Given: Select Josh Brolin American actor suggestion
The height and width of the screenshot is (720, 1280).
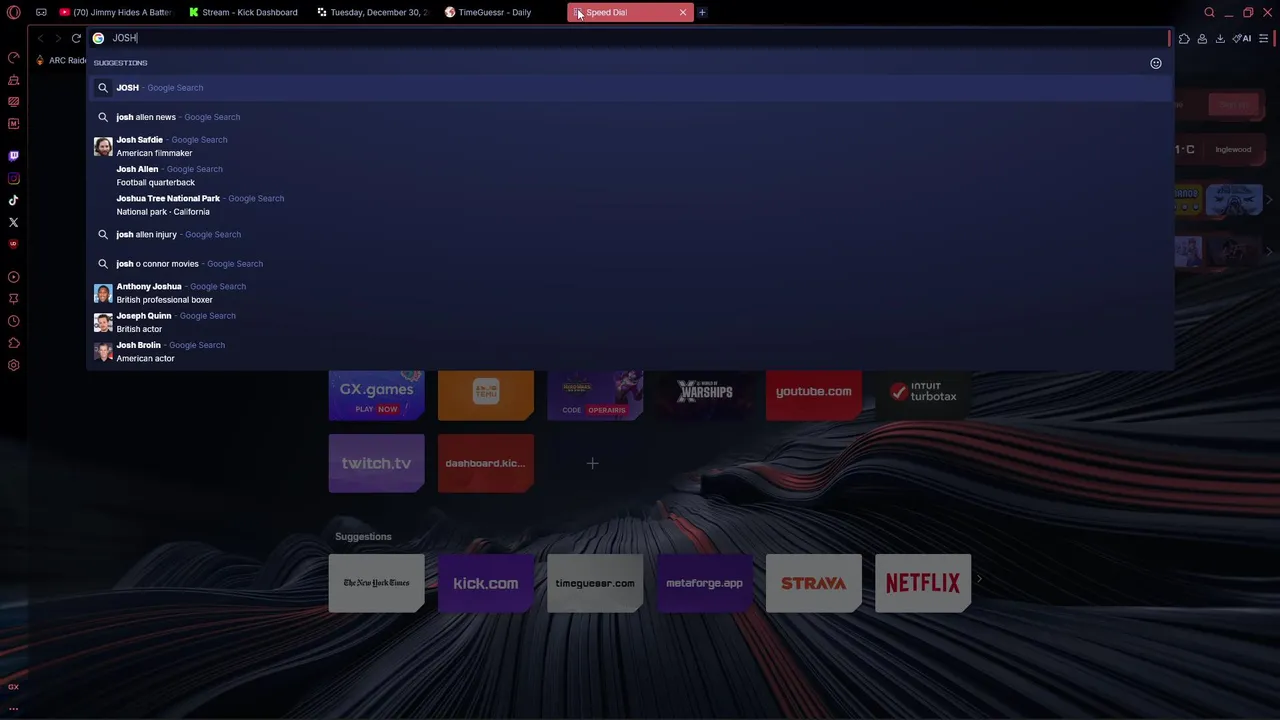Looking at the screenshot, I should pyautogui.click(x=630, y=351).
